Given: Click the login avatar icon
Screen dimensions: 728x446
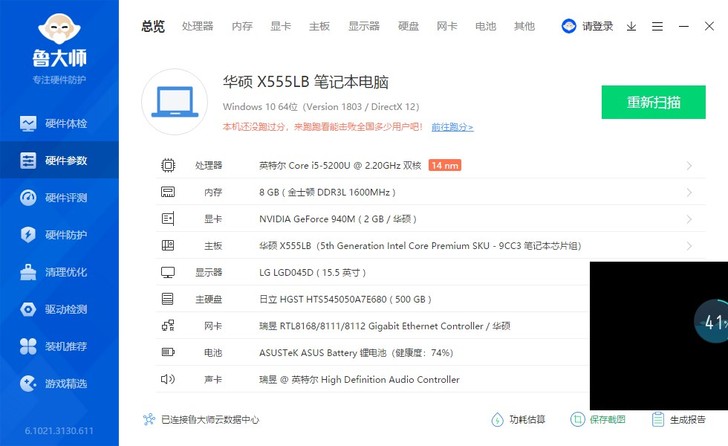Looking at the screenshot, I should pyautogui.click(x=569, y=26).
